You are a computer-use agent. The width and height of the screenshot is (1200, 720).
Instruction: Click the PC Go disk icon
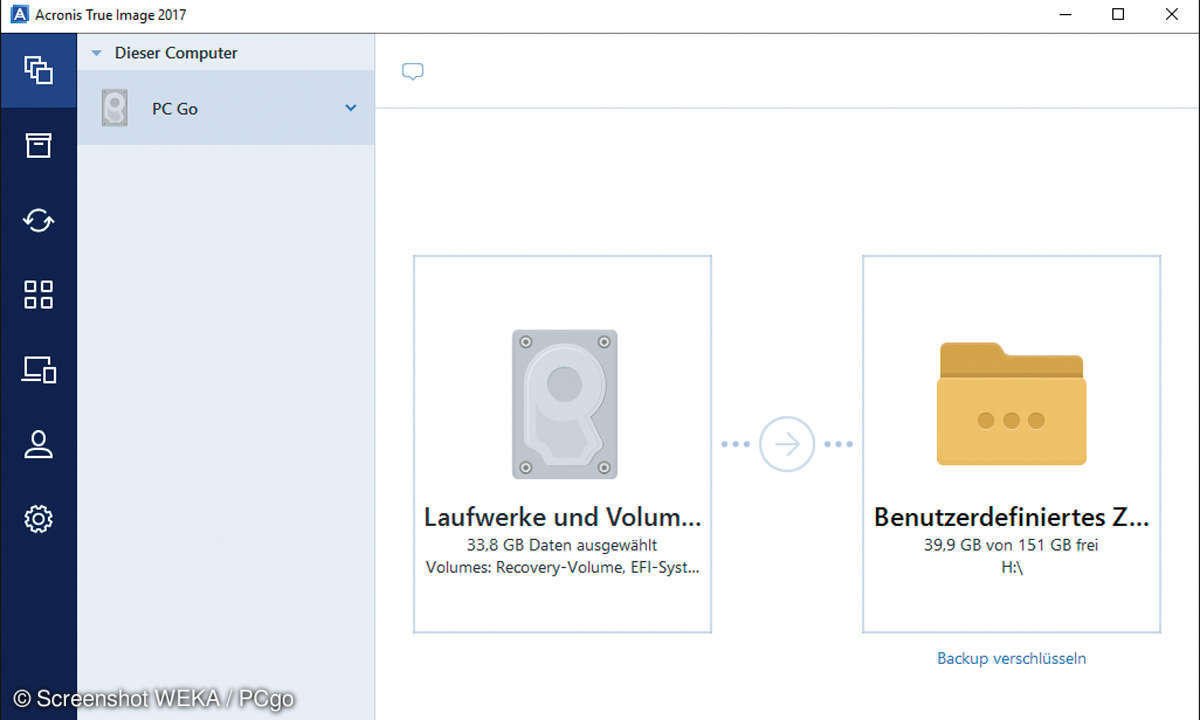pos(115,108)
